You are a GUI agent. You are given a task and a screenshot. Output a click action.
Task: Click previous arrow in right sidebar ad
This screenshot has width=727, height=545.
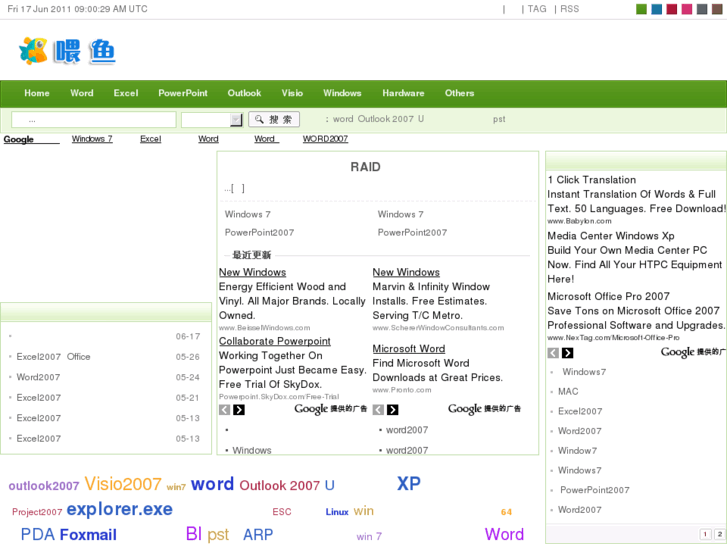pyautogui.click(x=553, y=353)
